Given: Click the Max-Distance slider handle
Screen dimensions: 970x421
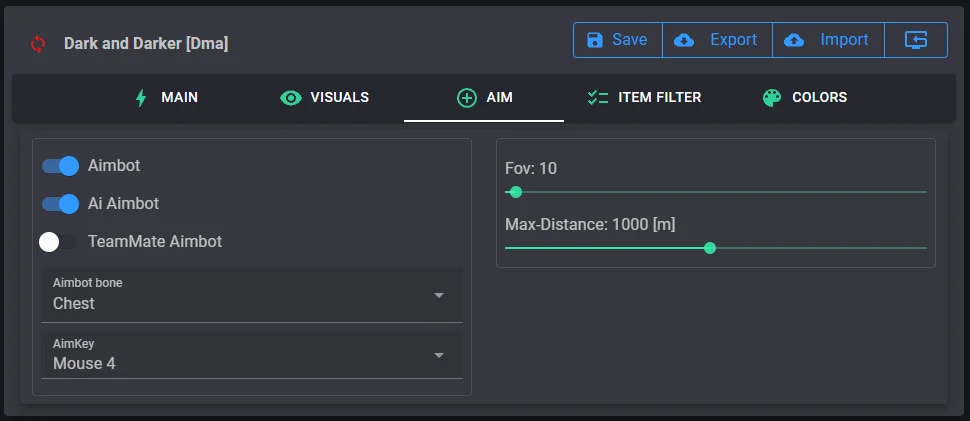Looking at the screenshot, I should tap(710, 248).
